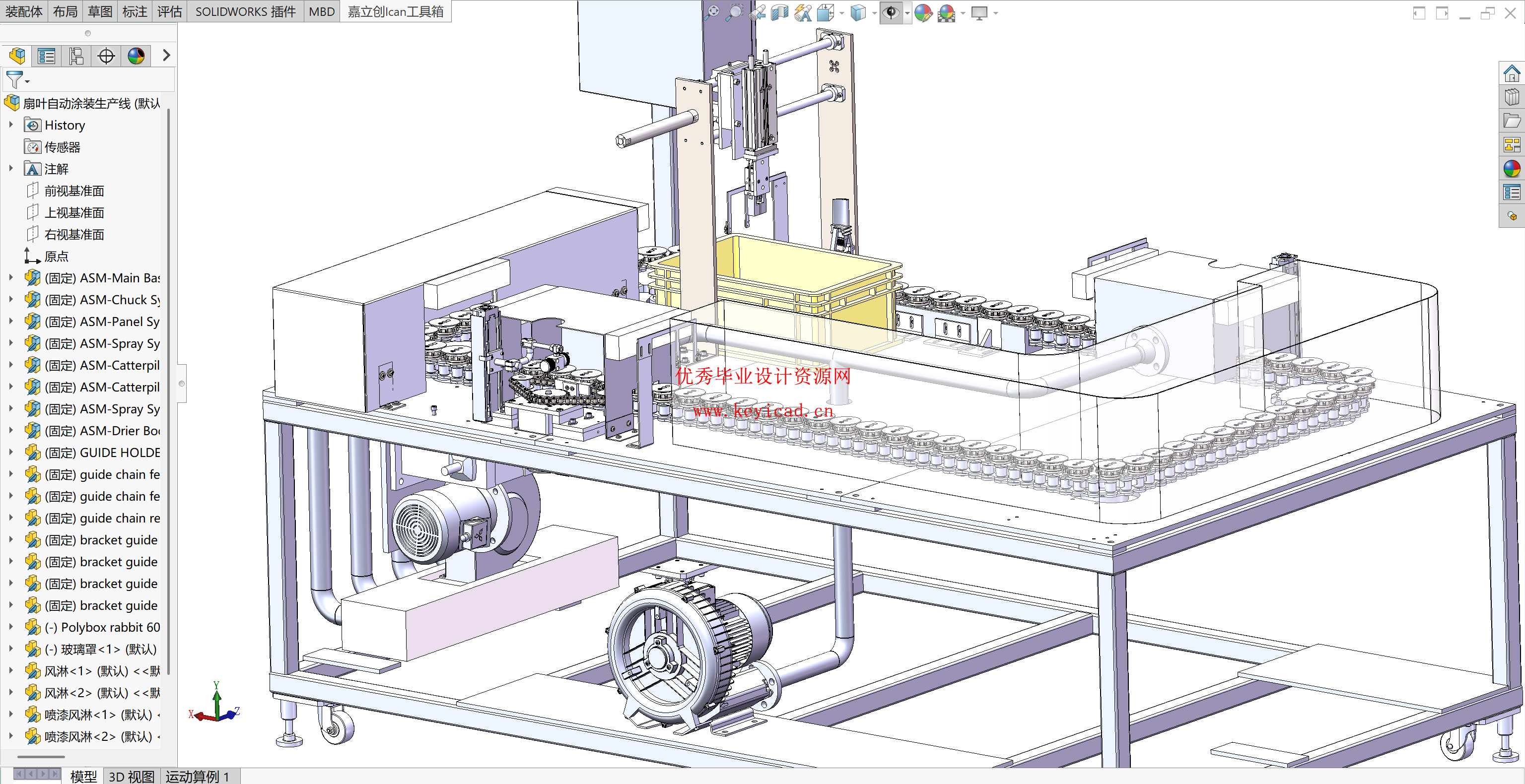Select the top-level 扇叶自动涂装生产线 assembly
This screenshot has height=784, width=1525.
pos(82,104)
